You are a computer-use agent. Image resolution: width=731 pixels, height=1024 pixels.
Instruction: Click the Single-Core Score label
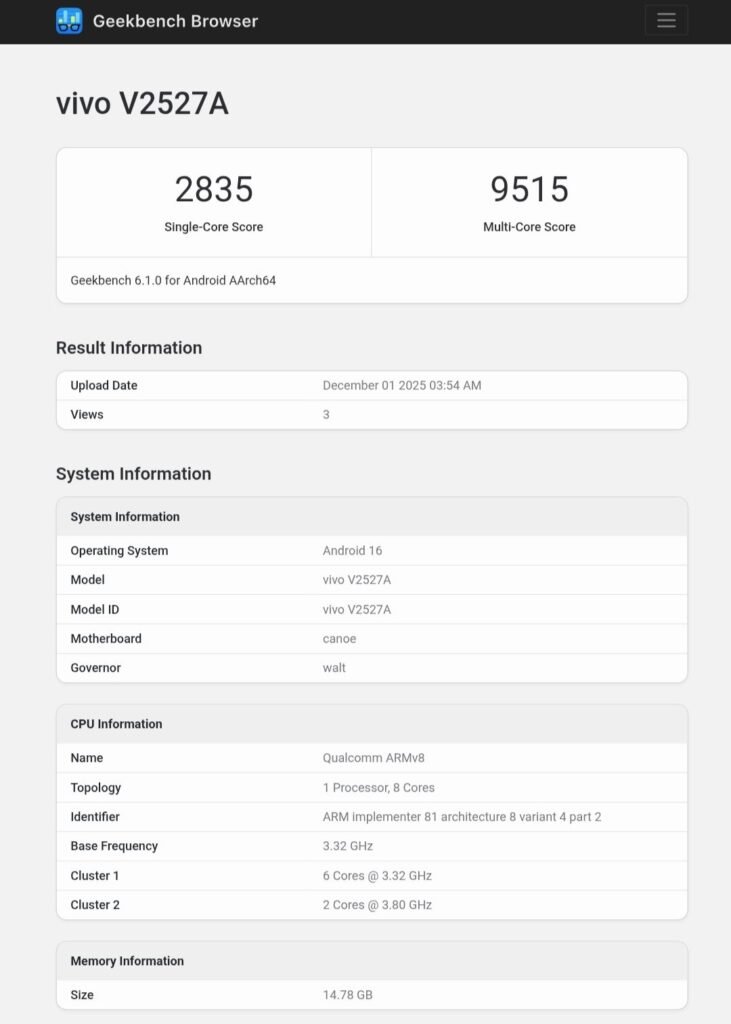[214, 227]
